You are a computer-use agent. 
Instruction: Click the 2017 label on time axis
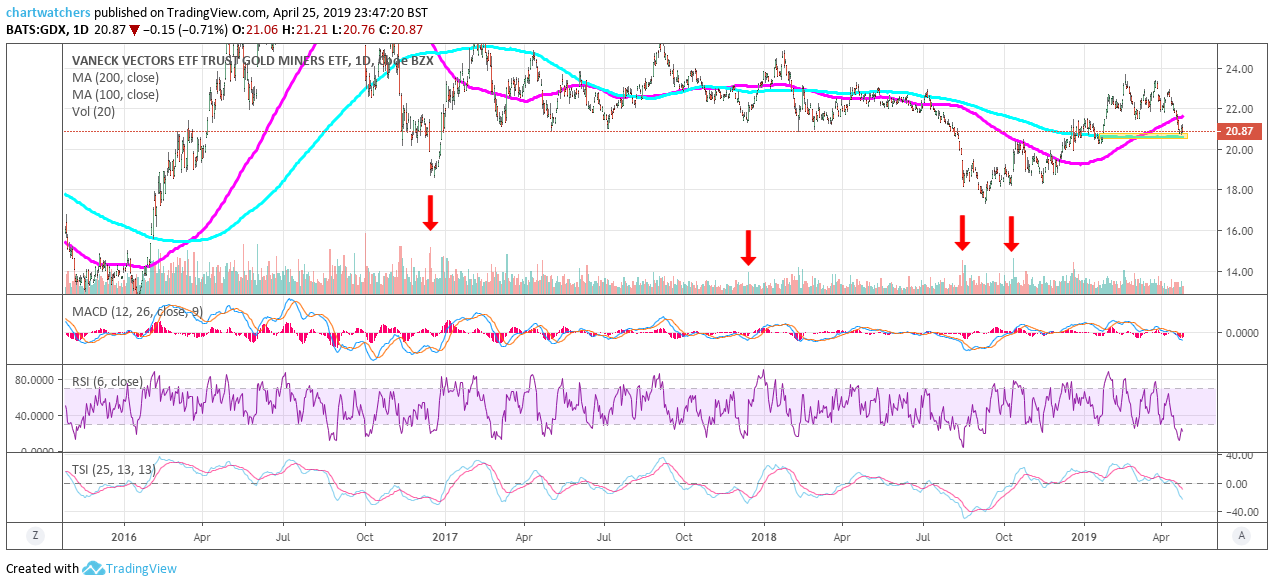[x=445, y=536]
